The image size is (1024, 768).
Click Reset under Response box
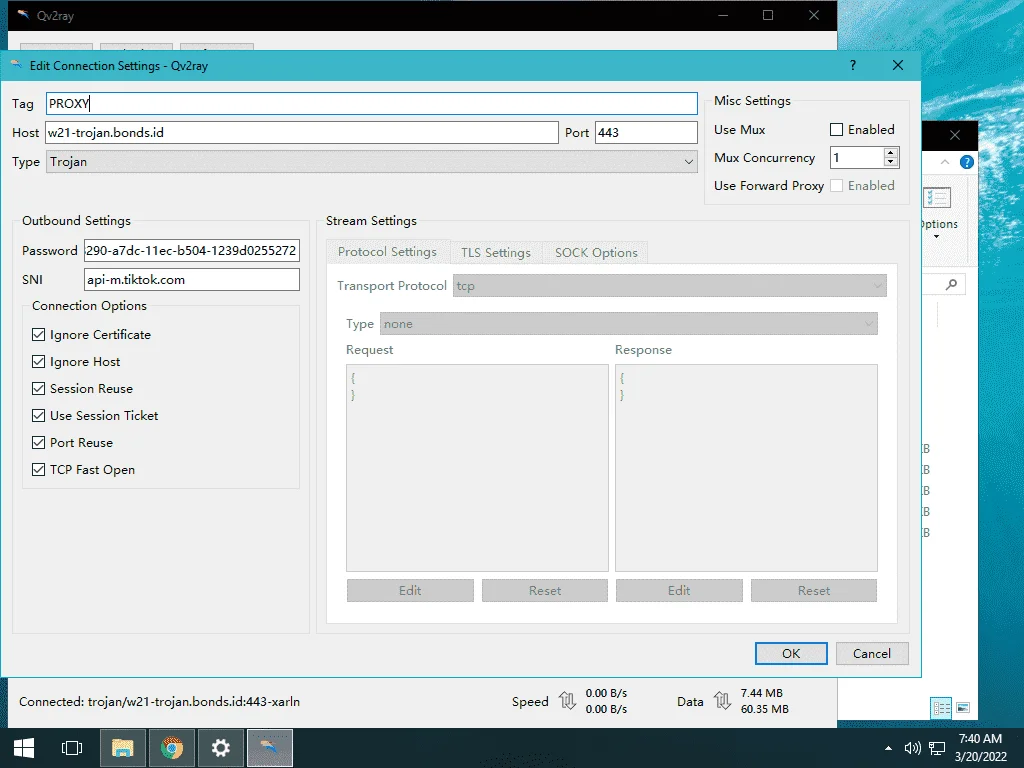pyautogui.click(x=814, y=590)
